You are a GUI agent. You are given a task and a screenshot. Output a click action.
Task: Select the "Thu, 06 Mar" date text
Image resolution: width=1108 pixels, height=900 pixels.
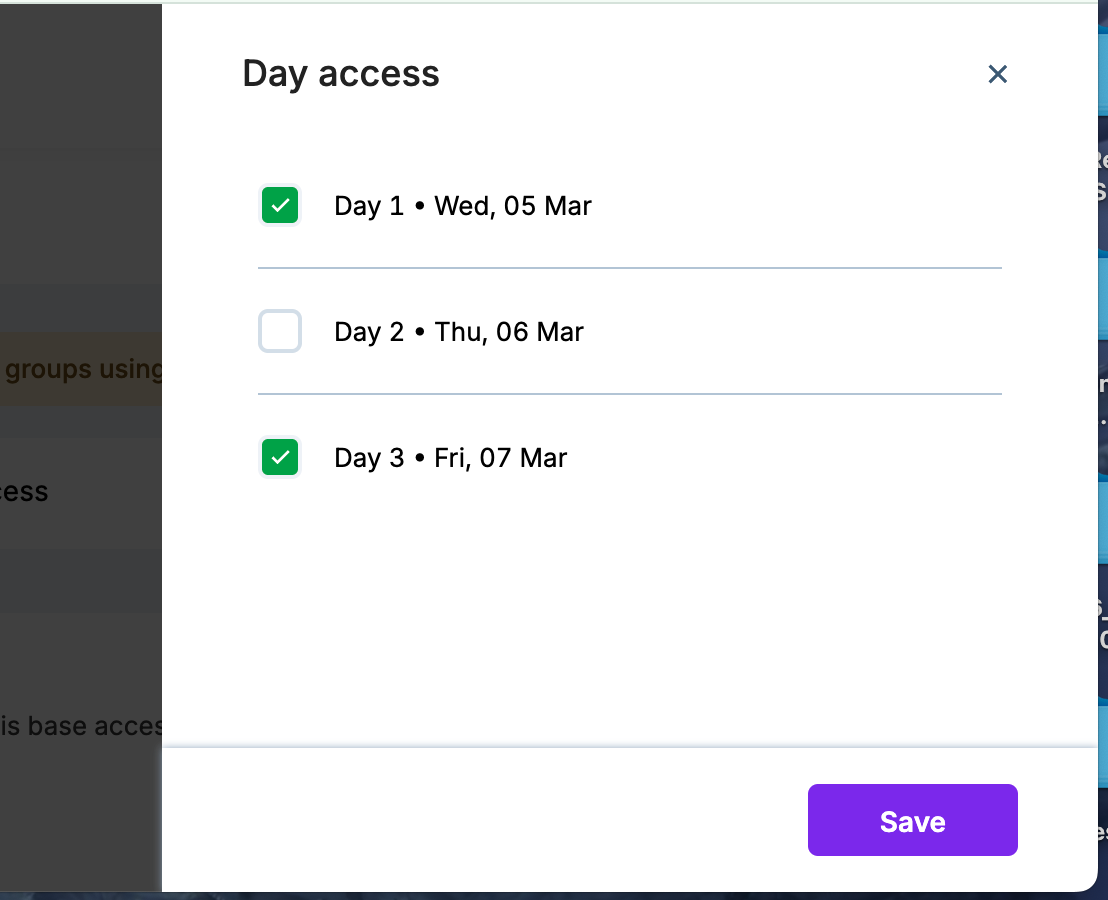pos(509,332)
